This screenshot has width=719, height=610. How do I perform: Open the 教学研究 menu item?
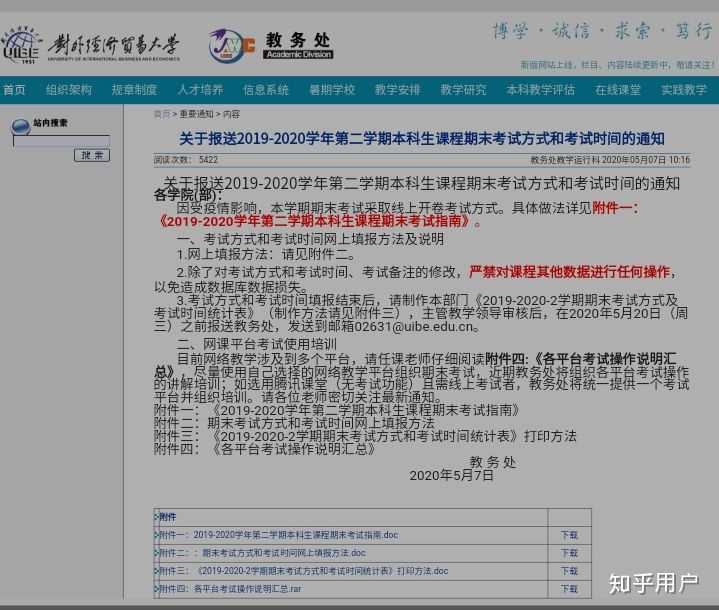tap(463, 89)
